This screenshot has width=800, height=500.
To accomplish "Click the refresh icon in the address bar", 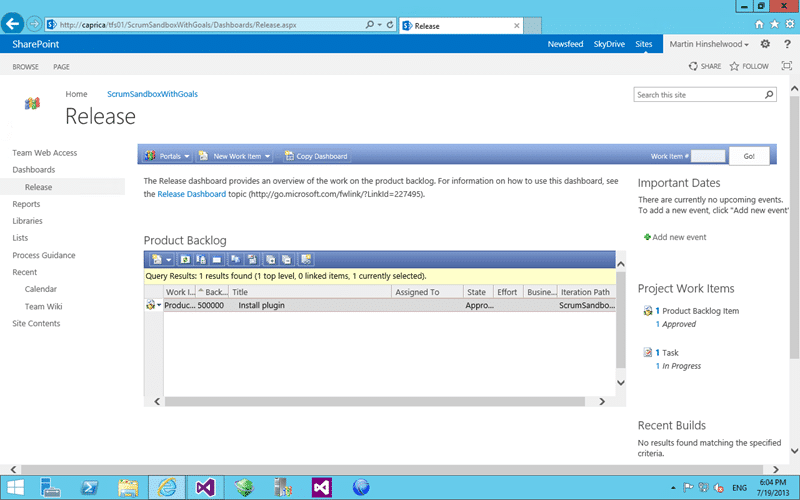I will 390,24.
